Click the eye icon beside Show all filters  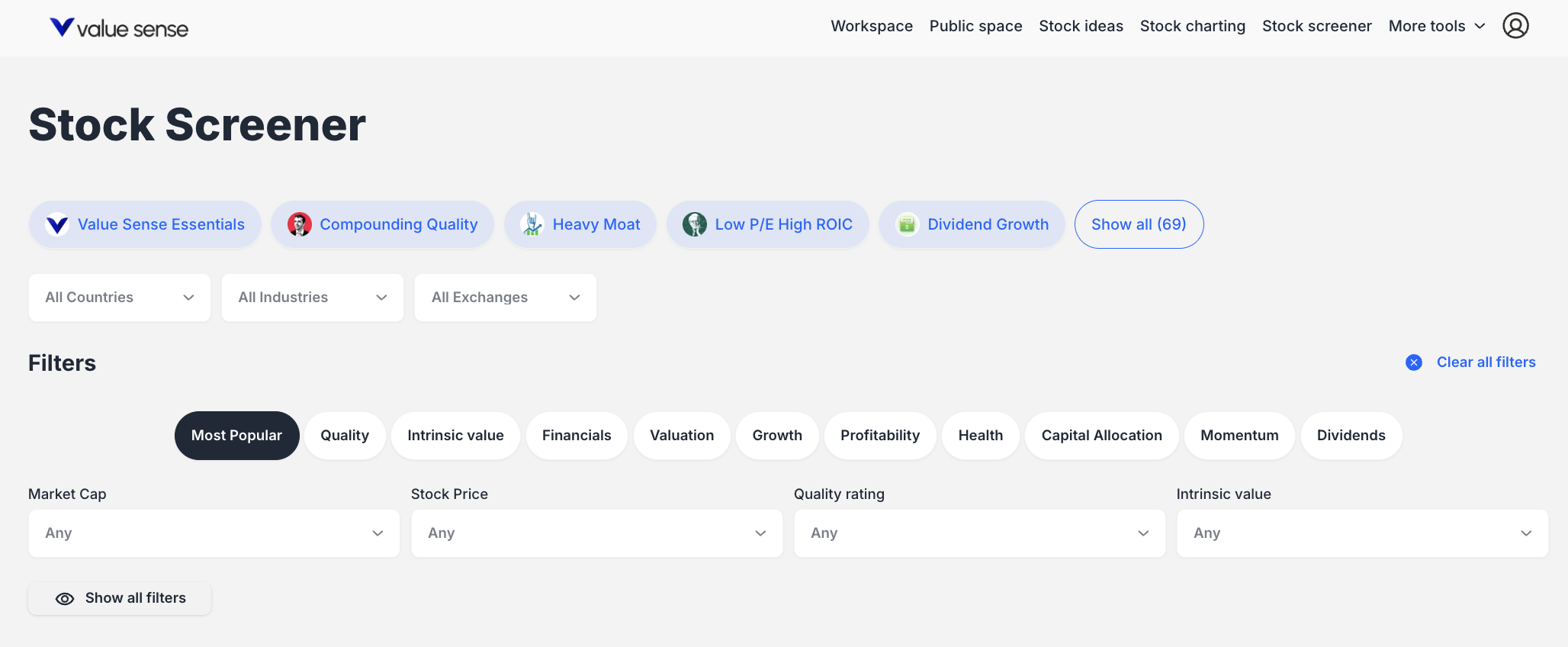(65, 599)
